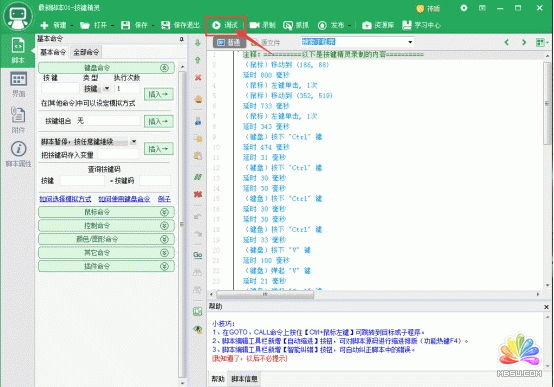Select the 源文件 editor view tab
Image resolution: width=554 pixels, height=387 pixels.
(266, 43)
